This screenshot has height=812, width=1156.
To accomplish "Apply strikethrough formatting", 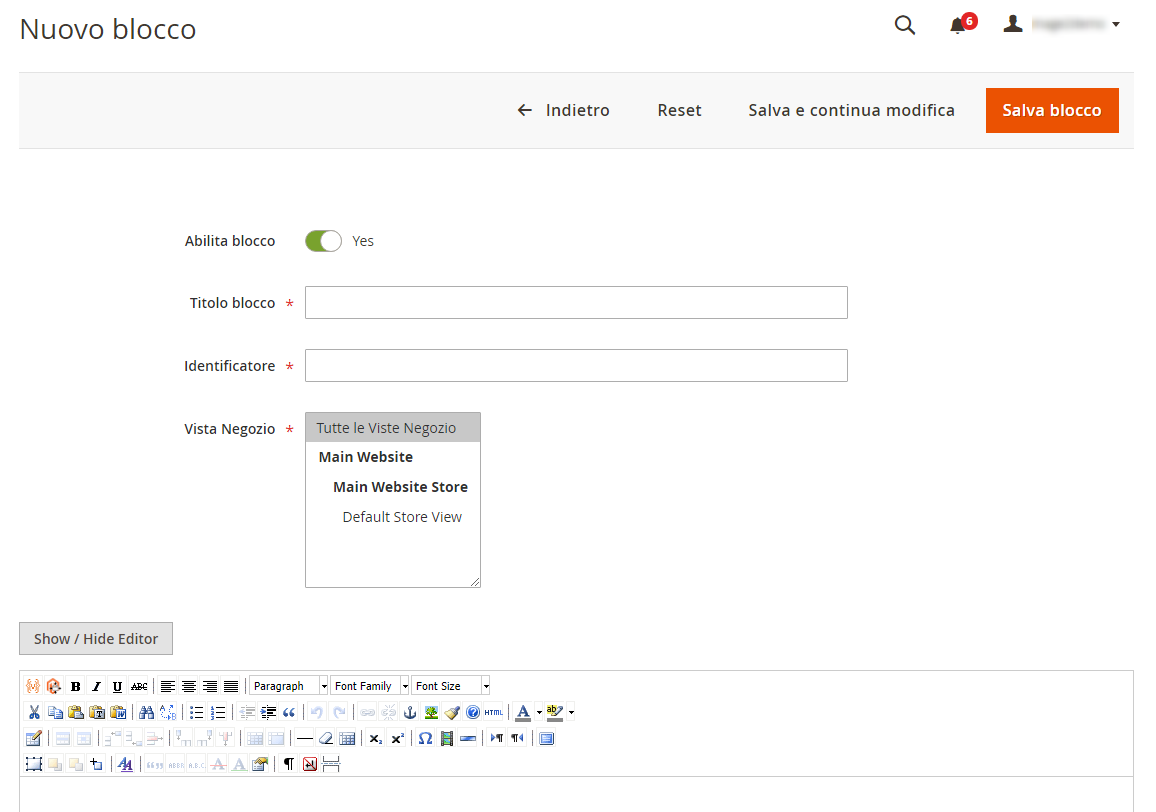I will (x=139, y=687).
